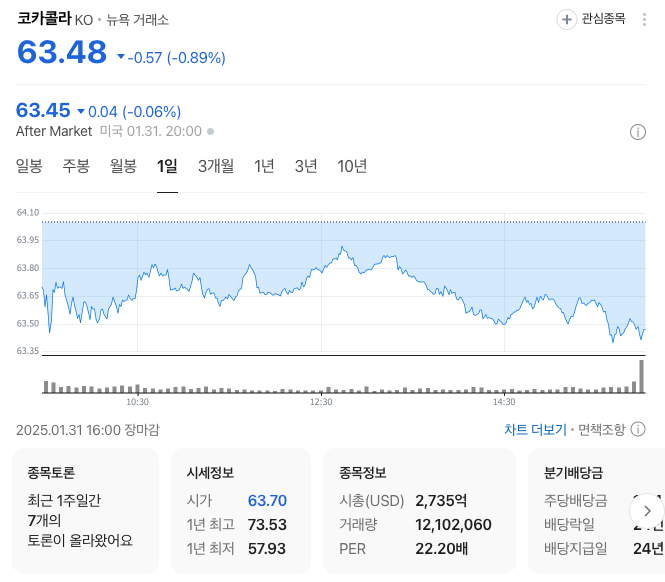Image resolution: width=665 pixels, height=582 pixels.
Task: Click the 12:30 time axis label
Action: pos(321,402)
